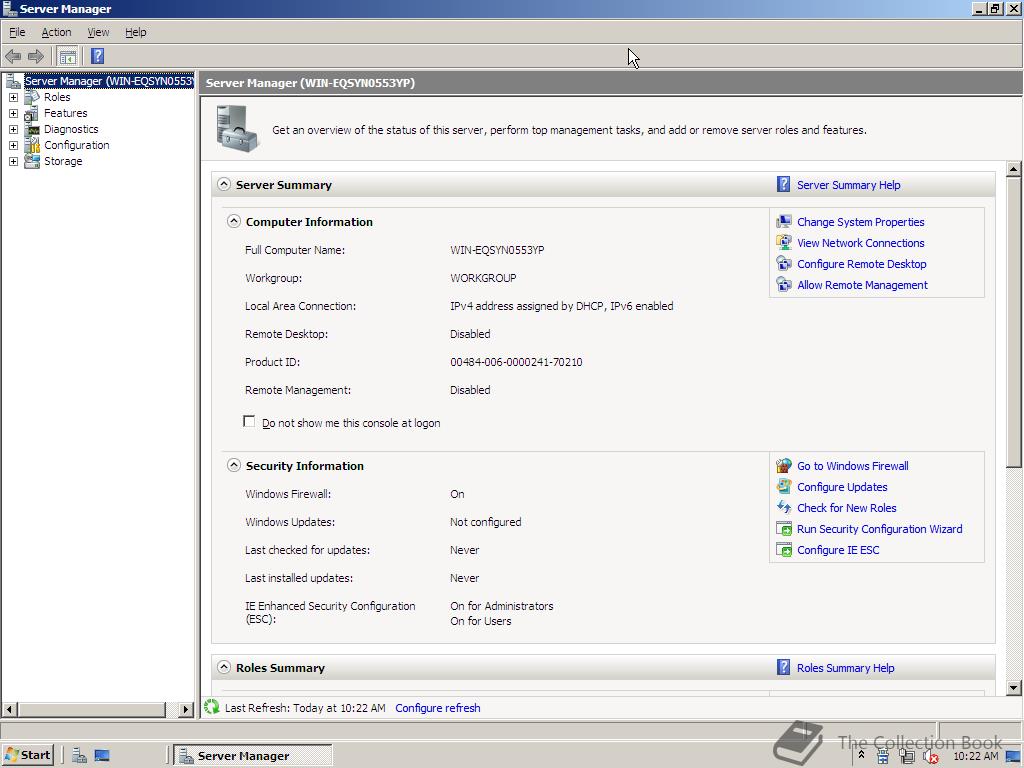Viewport: 1024px width, 768px height.
Task: Click the Configure Updates link
Action: 842,487
